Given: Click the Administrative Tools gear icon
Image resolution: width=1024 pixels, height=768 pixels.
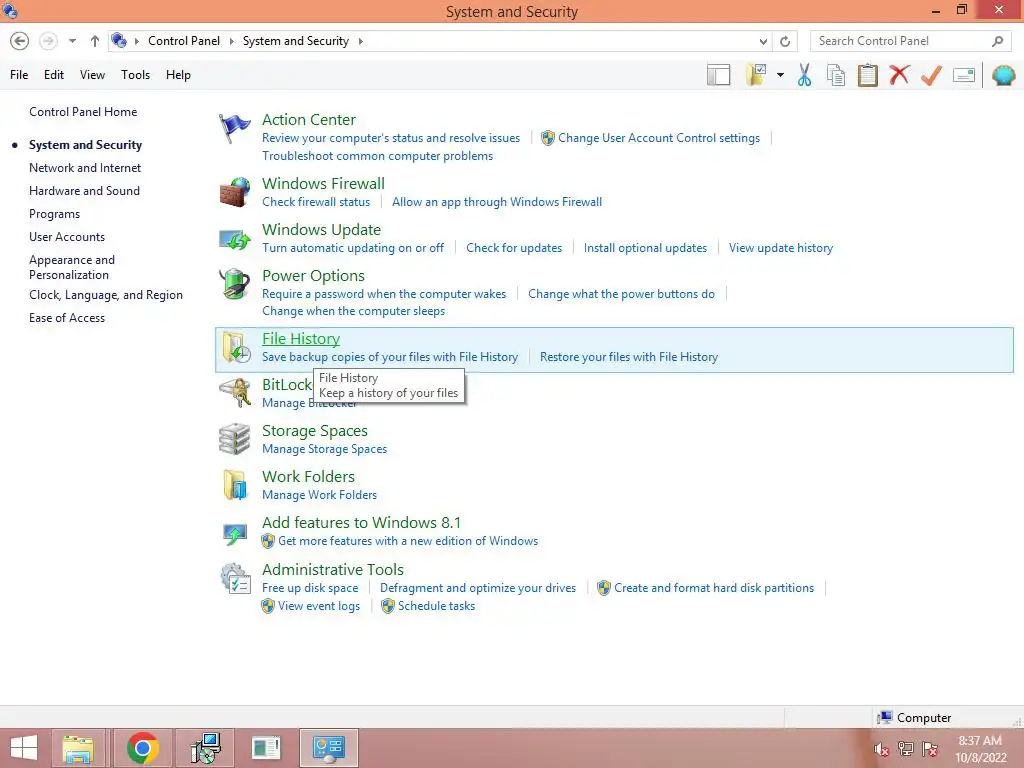Looking at the screenshot, I should click(x=235, y=579).
